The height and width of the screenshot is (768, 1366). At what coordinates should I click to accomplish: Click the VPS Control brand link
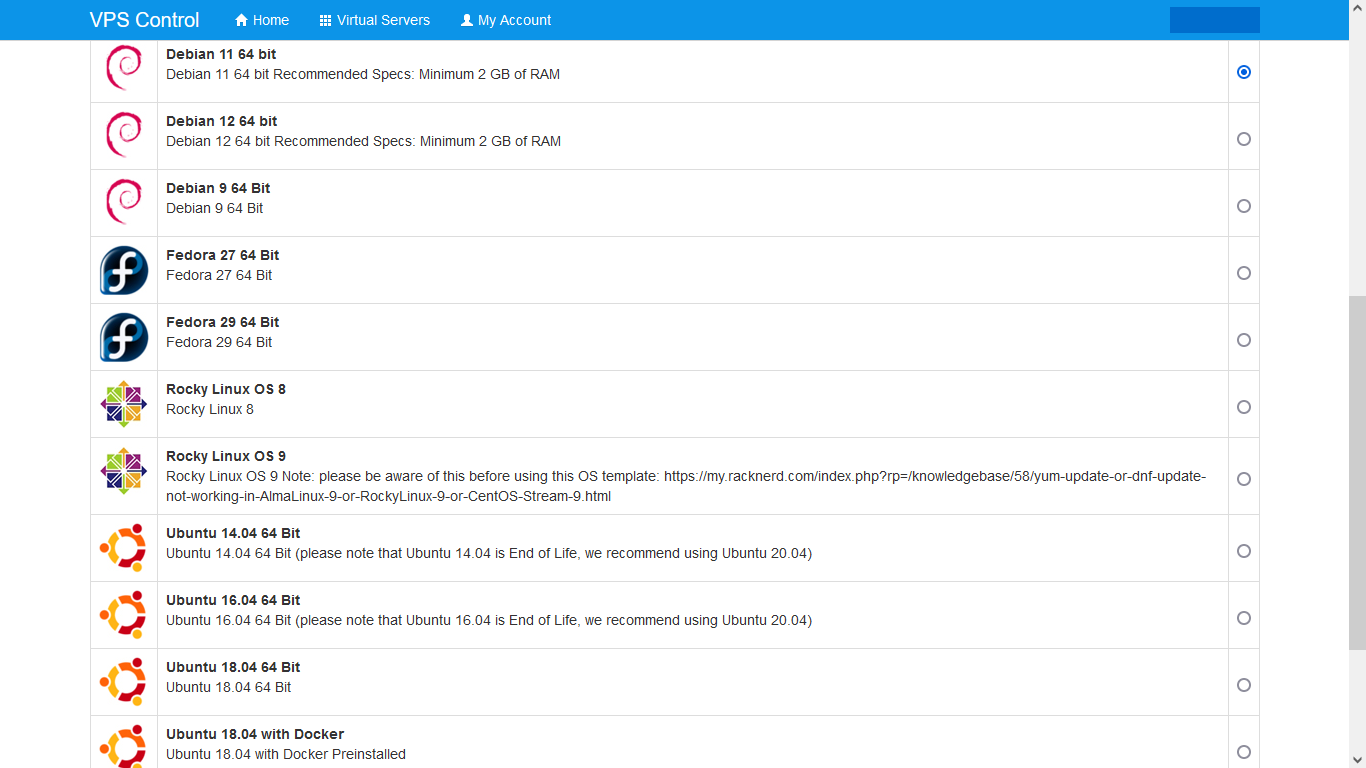point(144,20)
